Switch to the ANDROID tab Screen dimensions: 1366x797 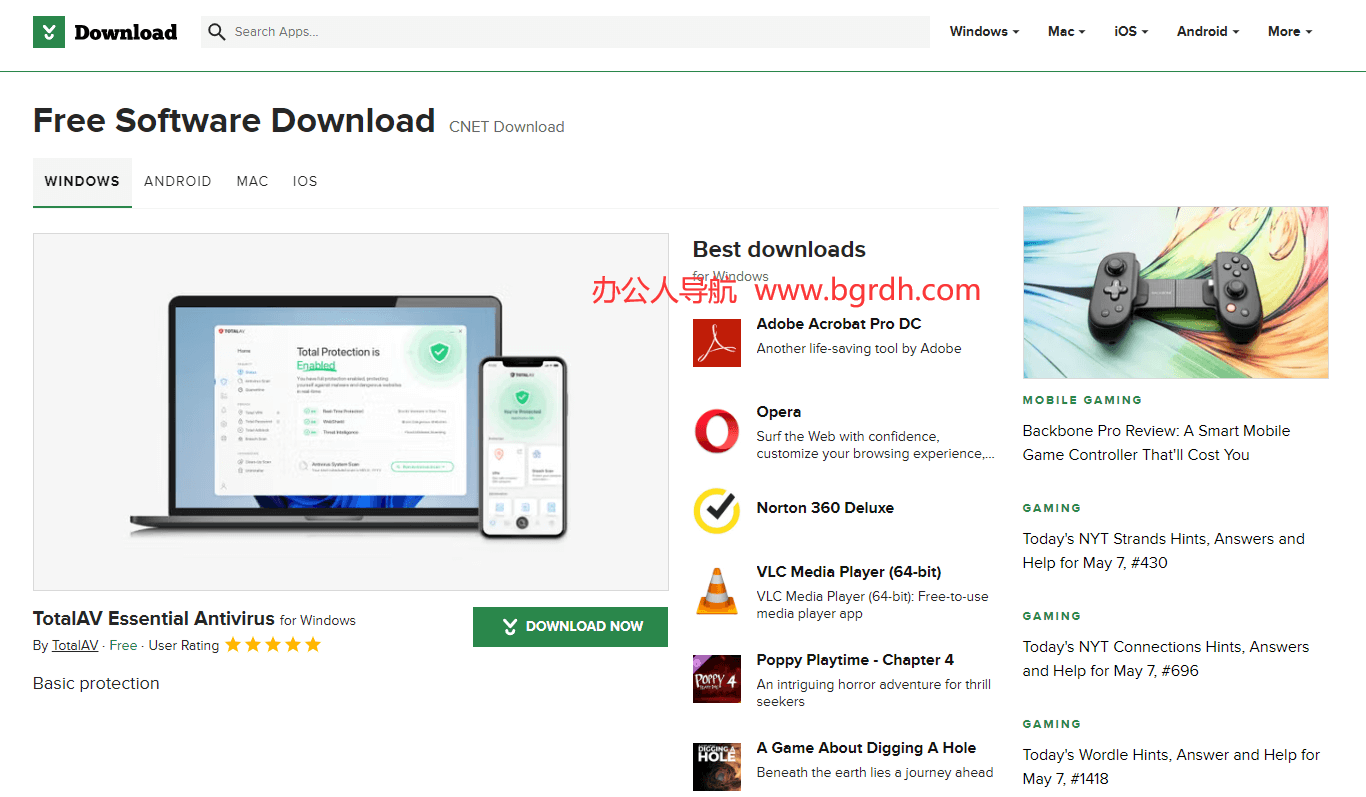(178, 181)
